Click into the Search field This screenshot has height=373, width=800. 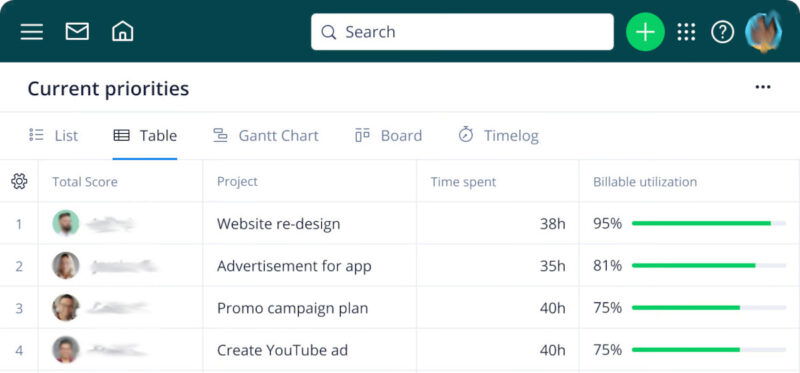tap(462, 32)
